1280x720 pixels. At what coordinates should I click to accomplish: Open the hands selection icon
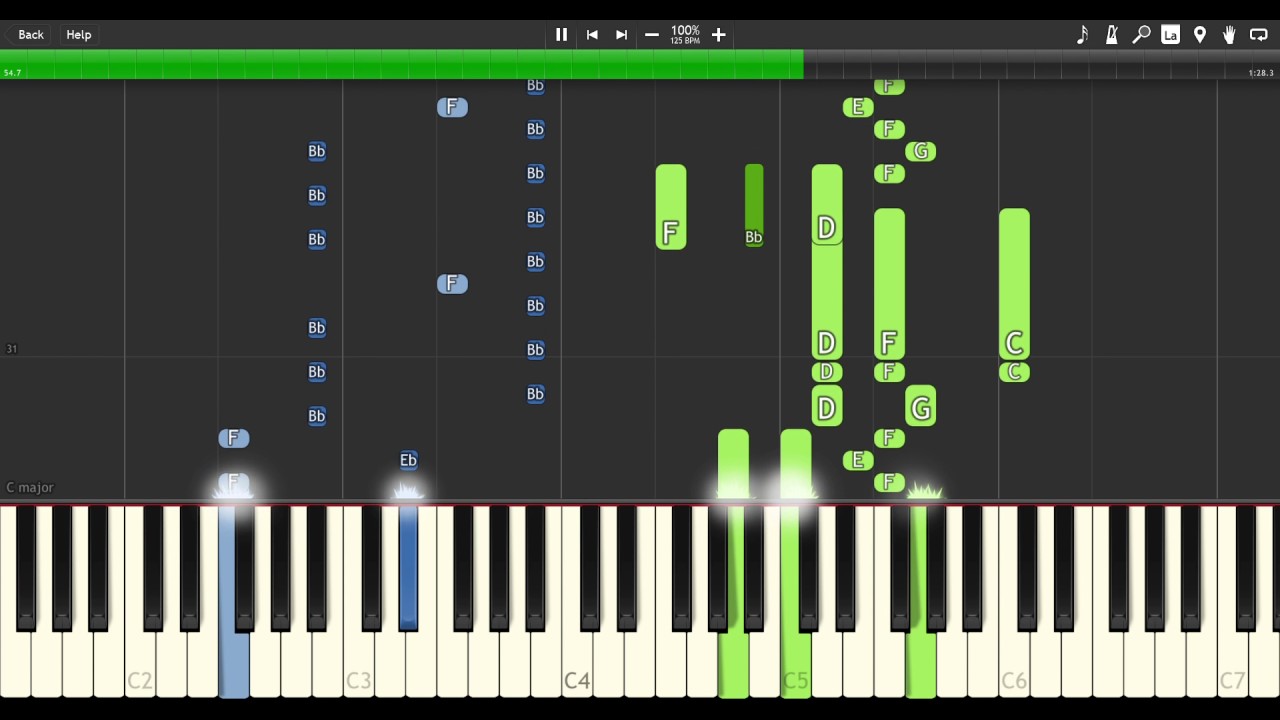pyautogui.click(x=1229, y=35)
